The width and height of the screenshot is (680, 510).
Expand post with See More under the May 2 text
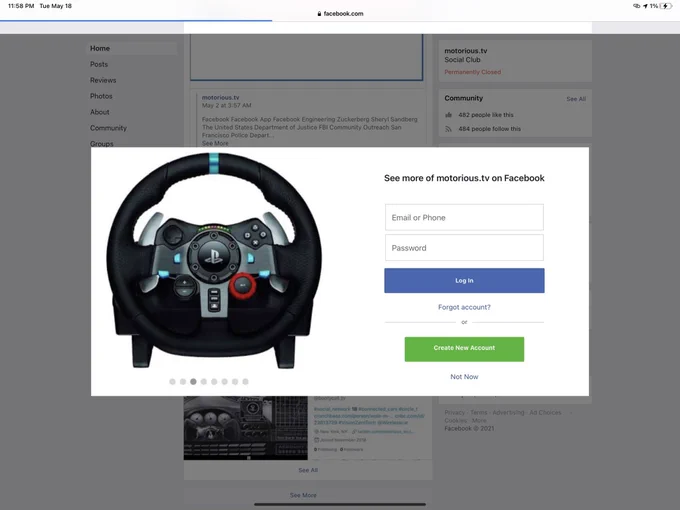[215, 143]
